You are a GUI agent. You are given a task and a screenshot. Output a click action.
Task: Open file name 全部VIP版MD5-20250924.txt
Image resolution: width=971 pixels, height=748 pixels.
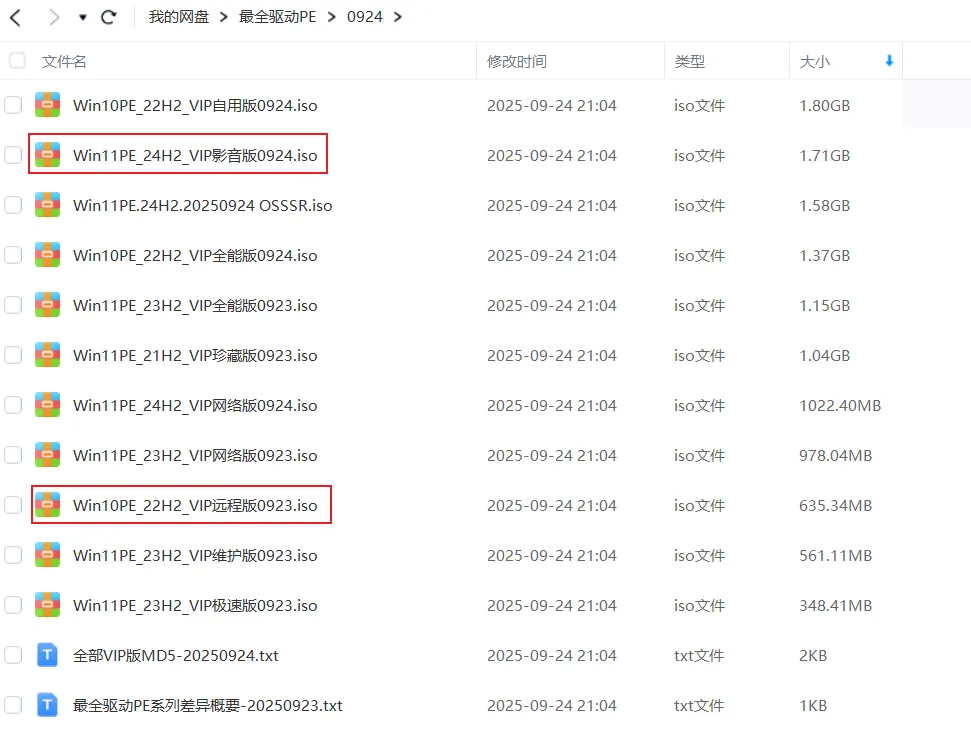click(x=176, y=655)
